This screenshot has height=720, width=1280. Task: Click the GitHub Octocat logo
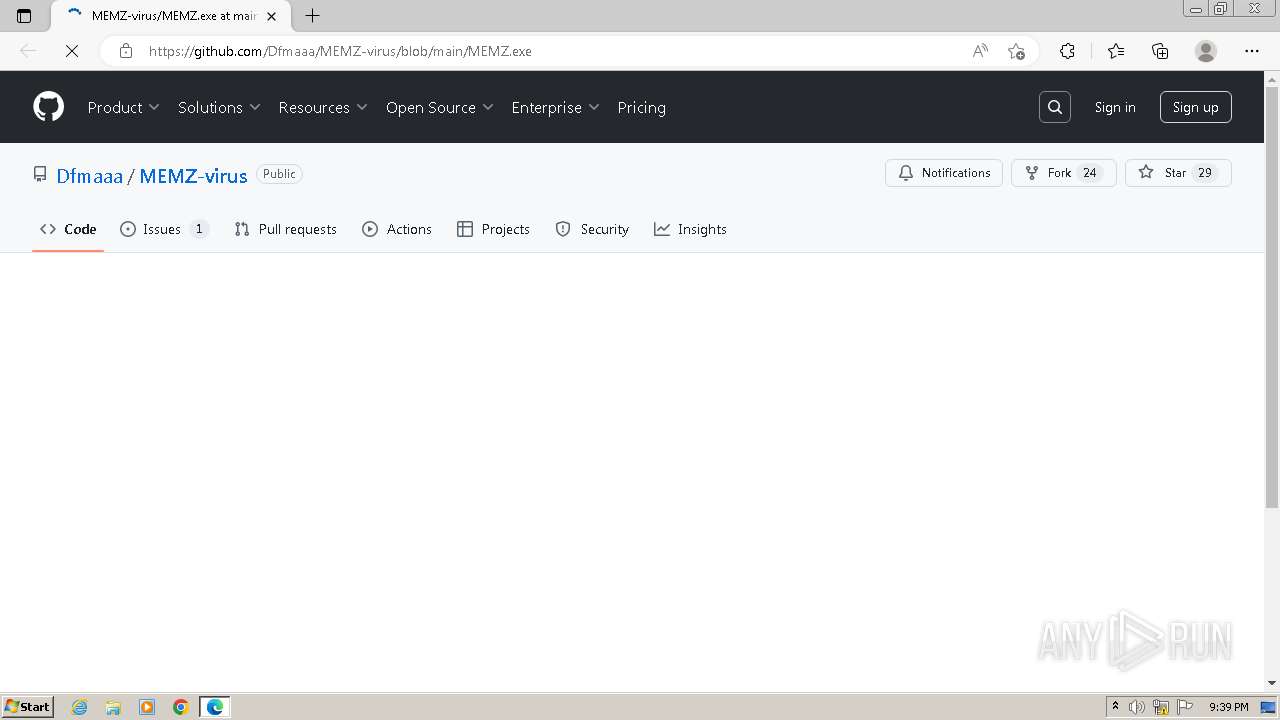48,107
